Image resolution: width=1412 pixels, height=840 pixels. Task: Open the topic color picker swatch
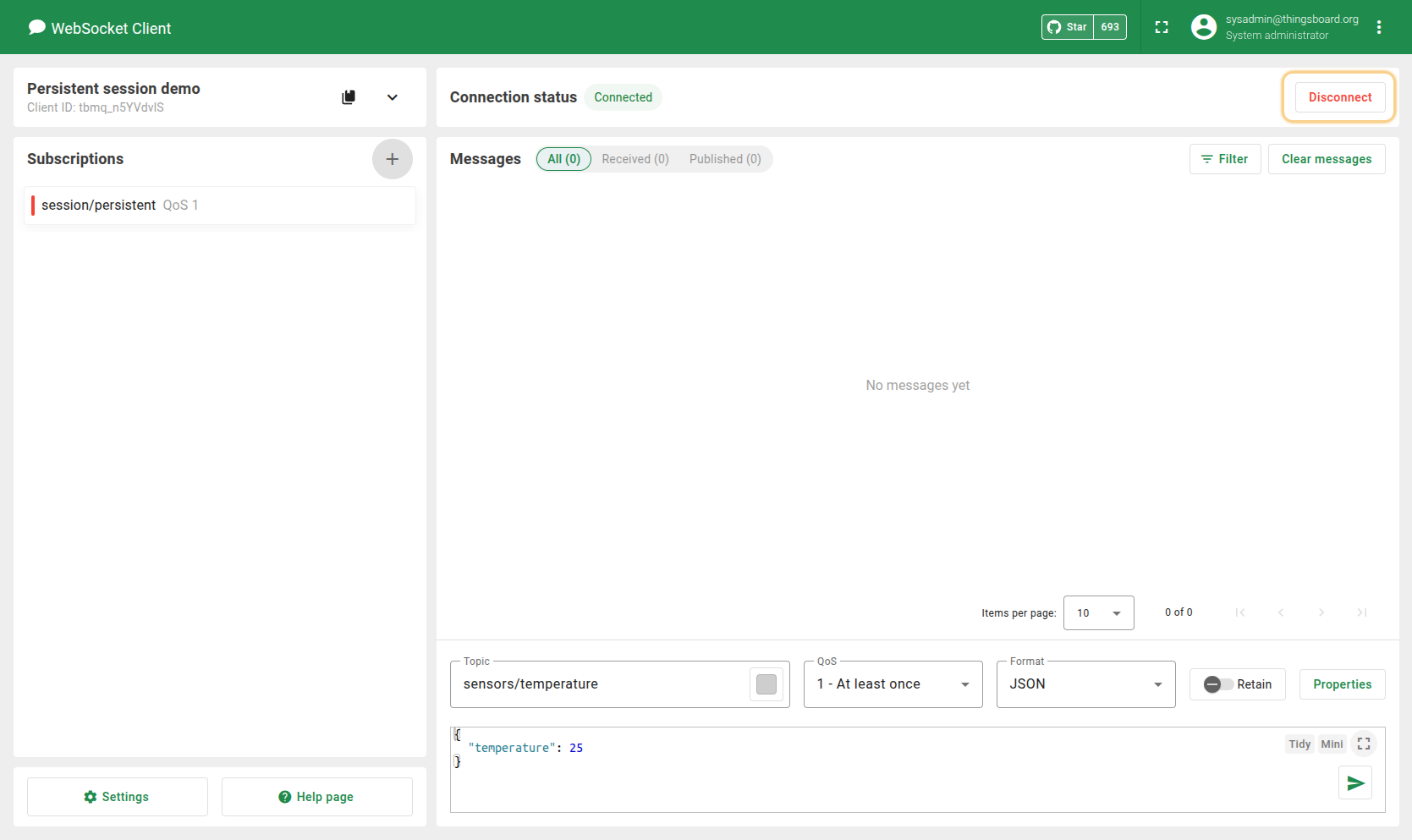tap(766, 684)
